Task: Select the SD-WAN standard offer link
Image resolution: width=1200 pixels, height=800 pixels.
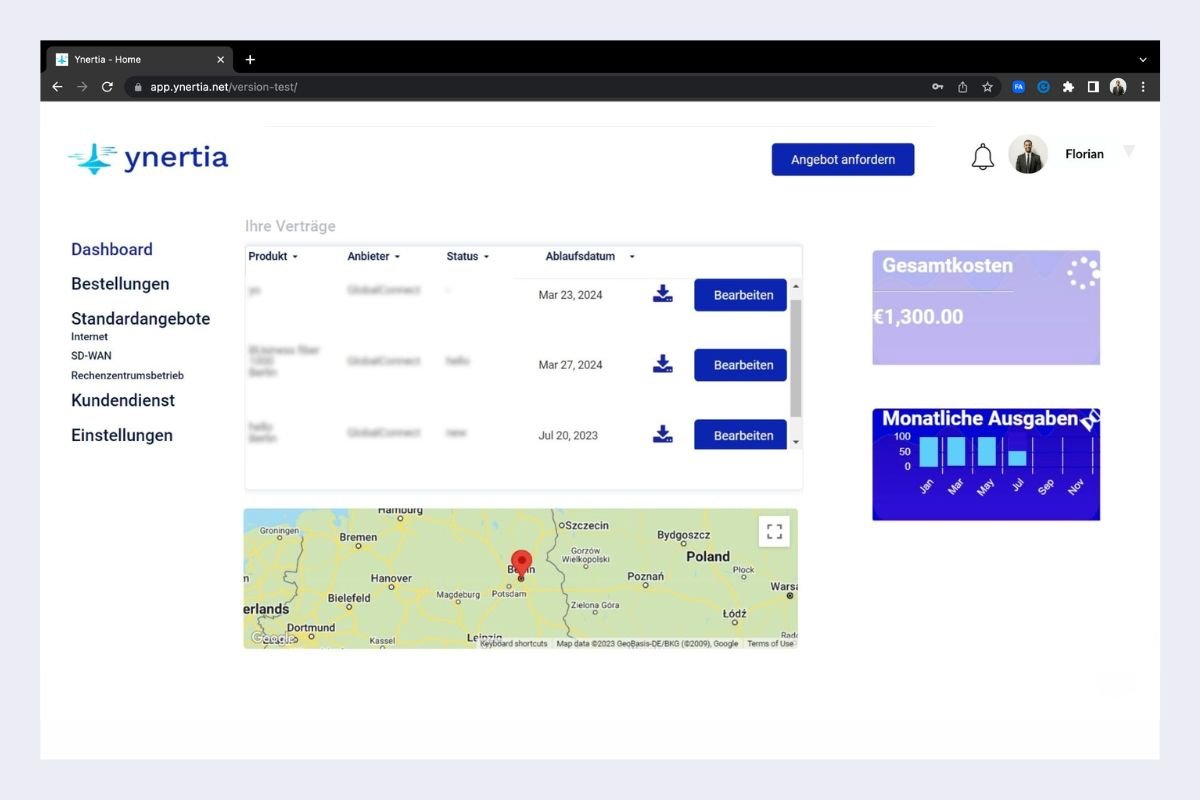Action: click(x=91, y=356)
